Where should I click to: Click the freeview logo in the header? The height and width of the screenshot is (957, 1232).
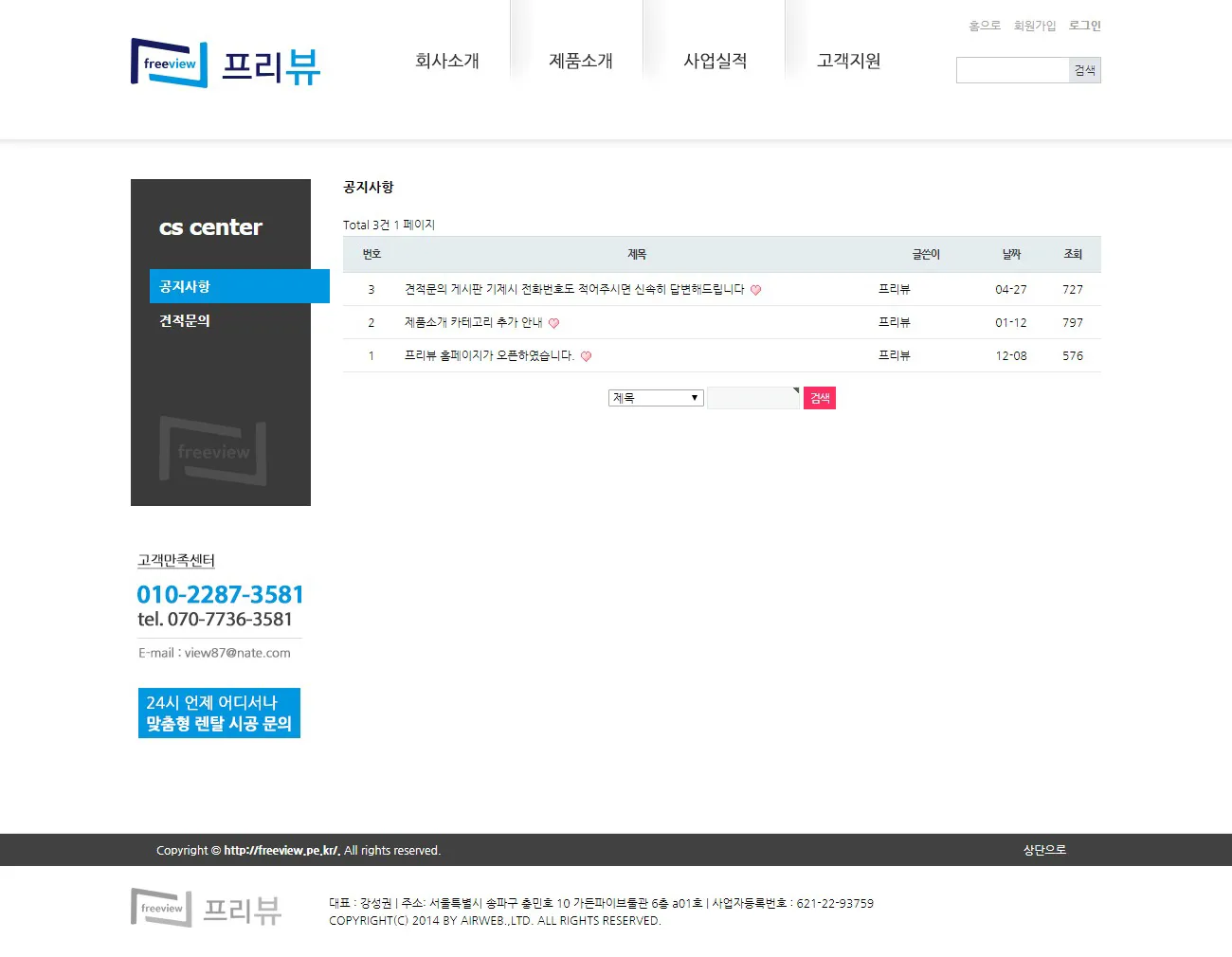226,63
